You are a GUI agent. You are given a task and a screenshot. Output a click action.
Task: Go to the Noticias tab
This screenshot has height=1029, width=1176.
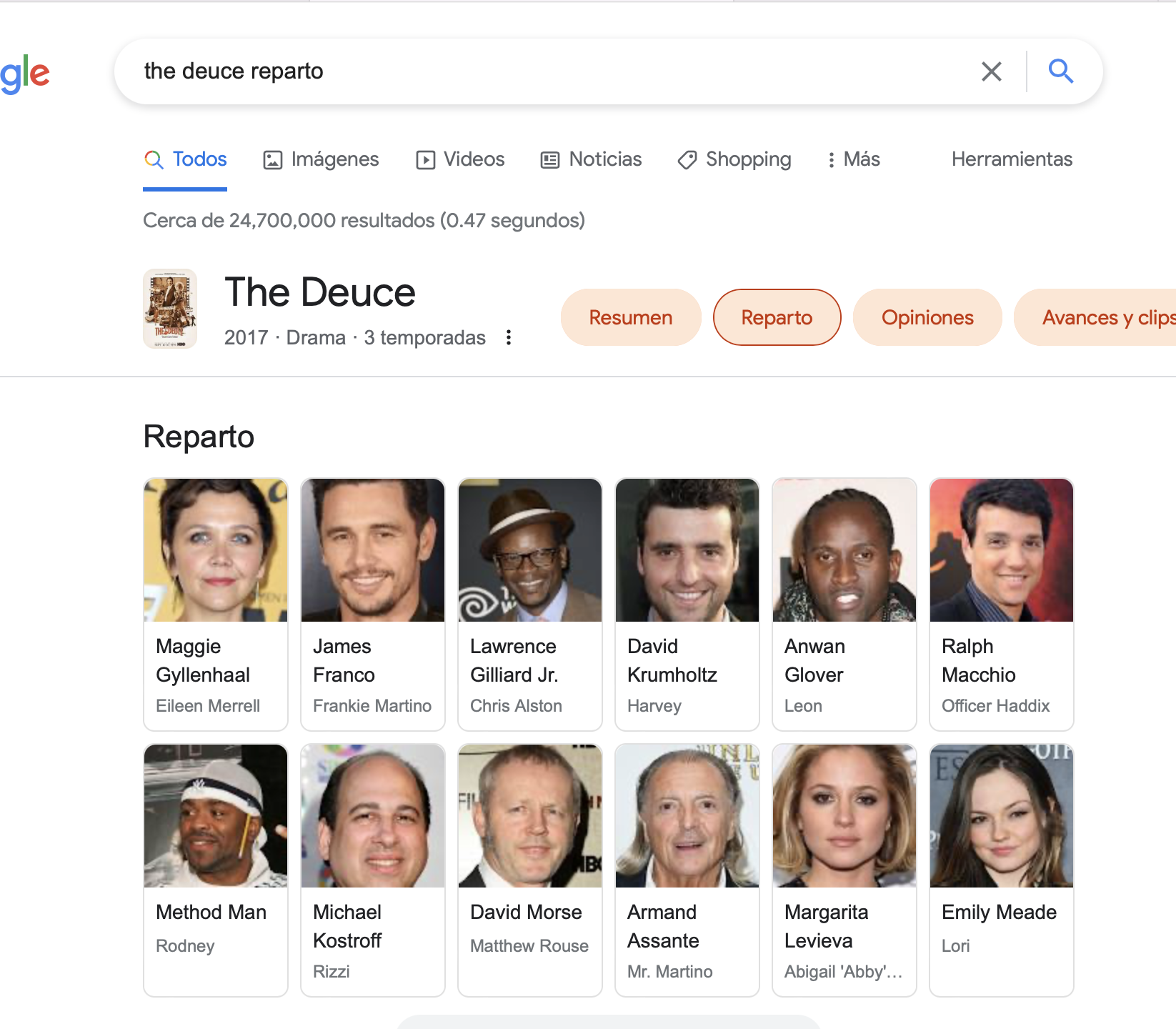click(591, 159)
